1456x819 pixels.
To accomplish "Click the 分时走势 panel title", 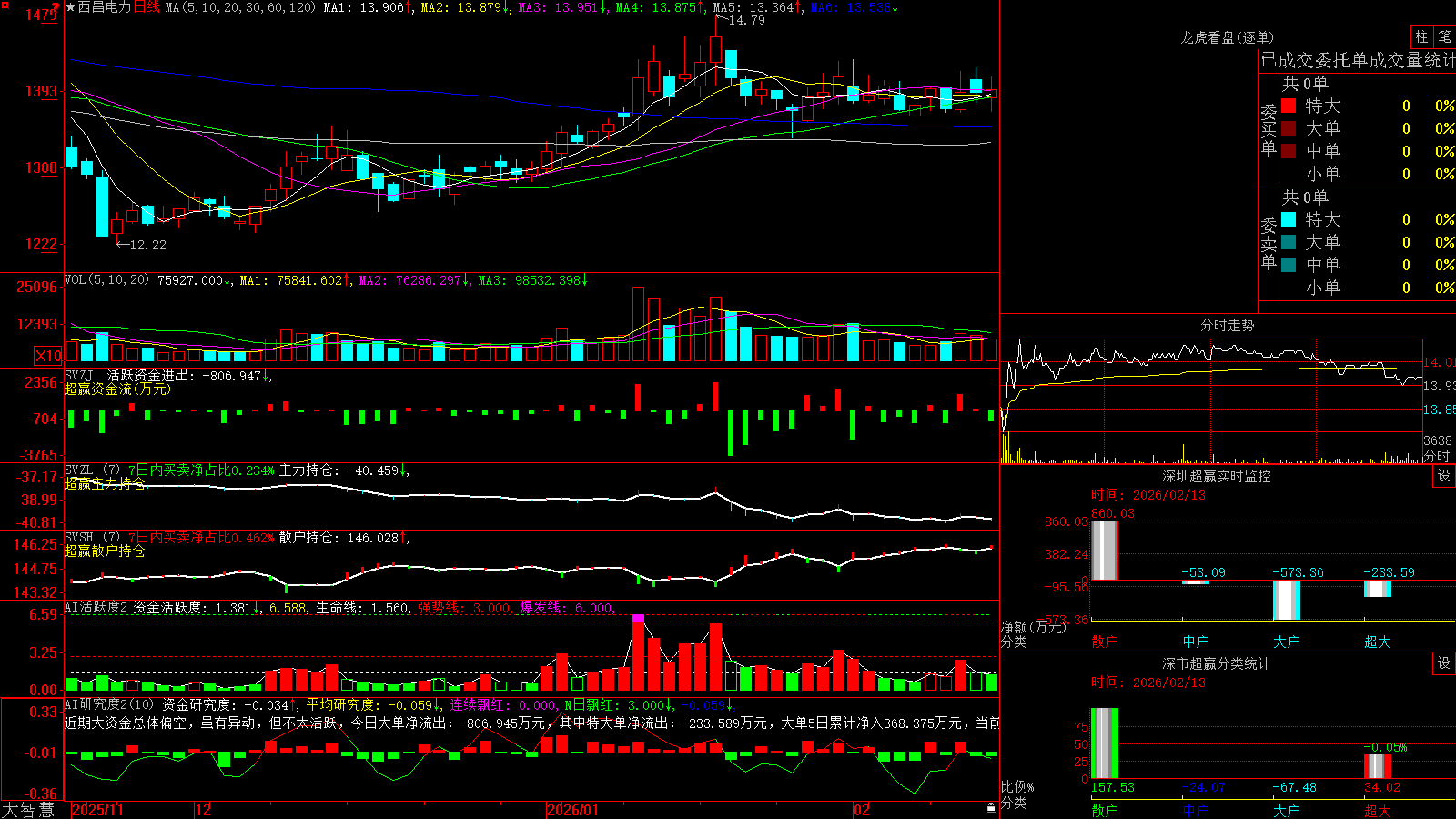I will point(1227,325).
